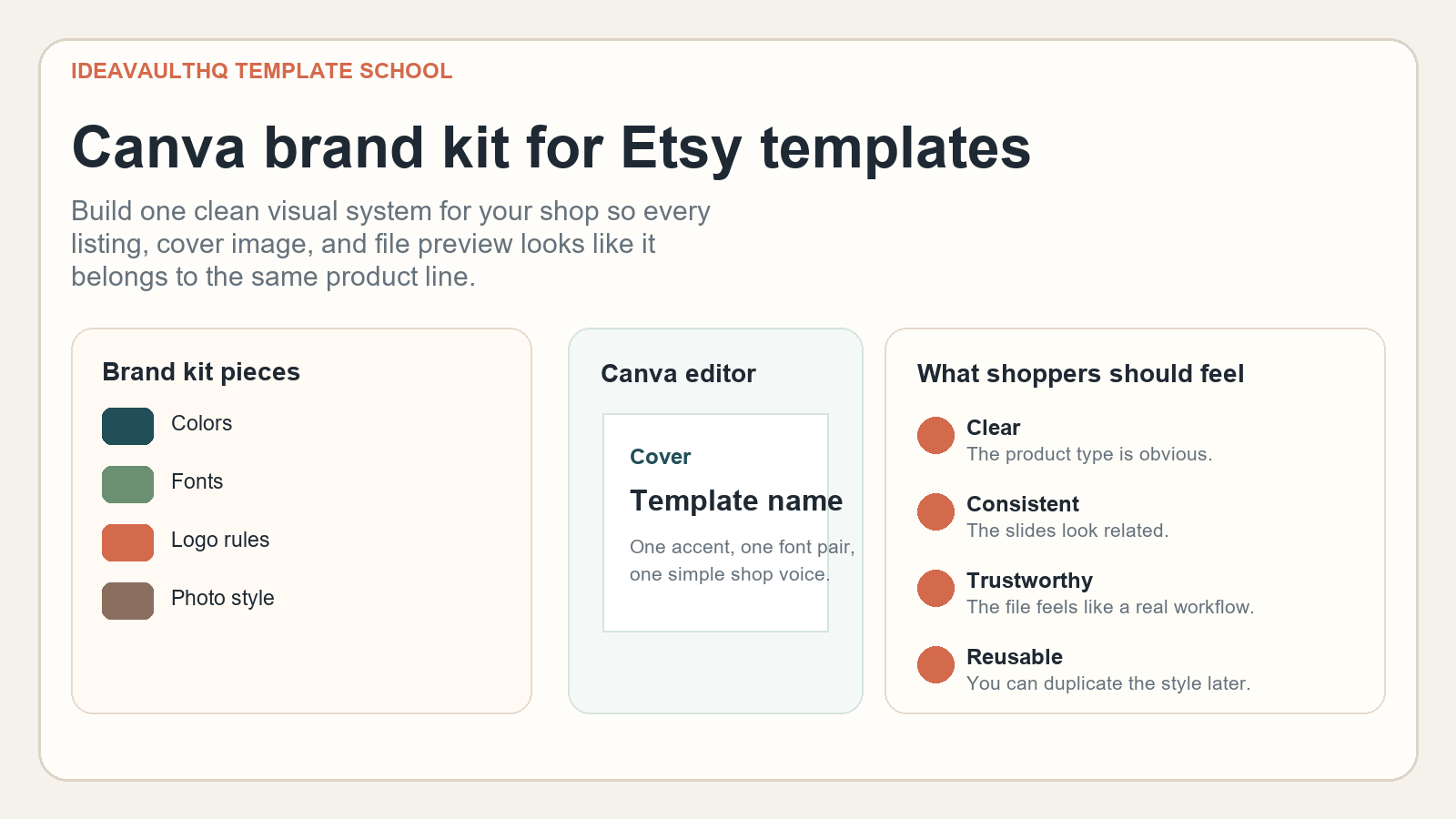The width and height of the screenshot is (1456, 819).
Task: Click the 'Brand kit pieces' heading
Action: pos(201,372)
